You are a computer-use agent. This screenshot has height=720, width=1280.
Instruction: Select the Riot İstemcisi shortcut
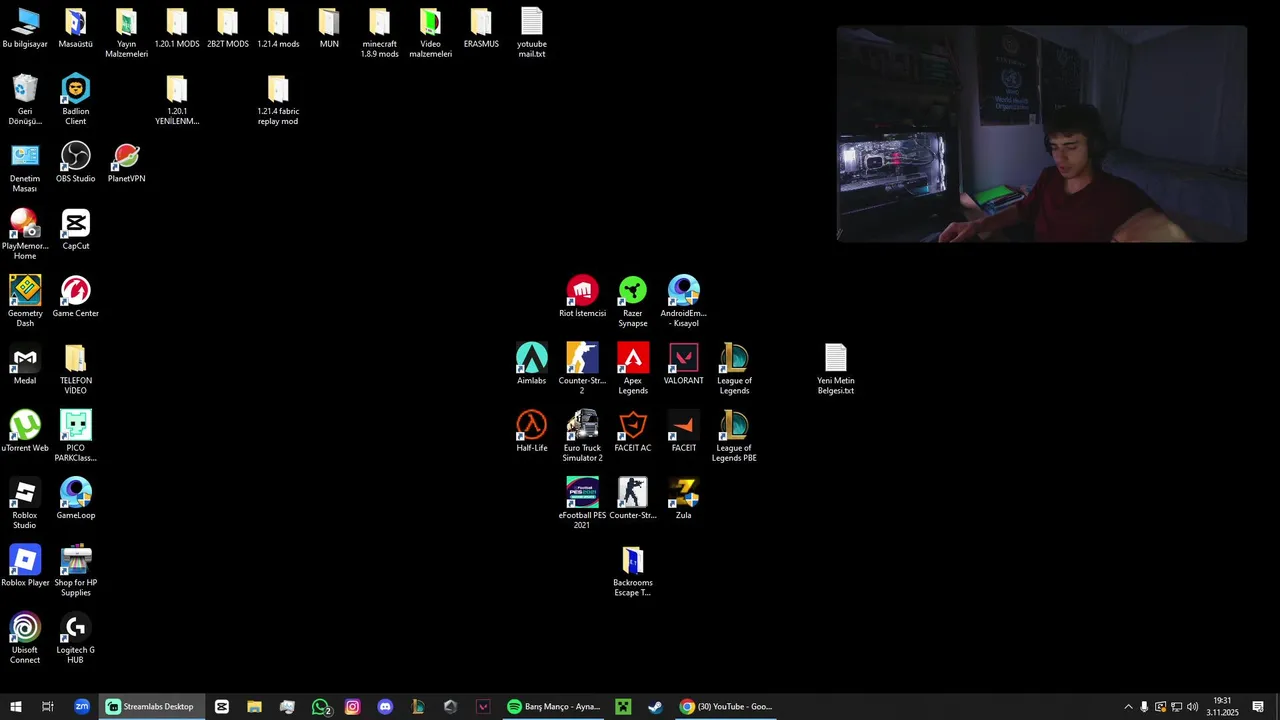coord(582,297)
